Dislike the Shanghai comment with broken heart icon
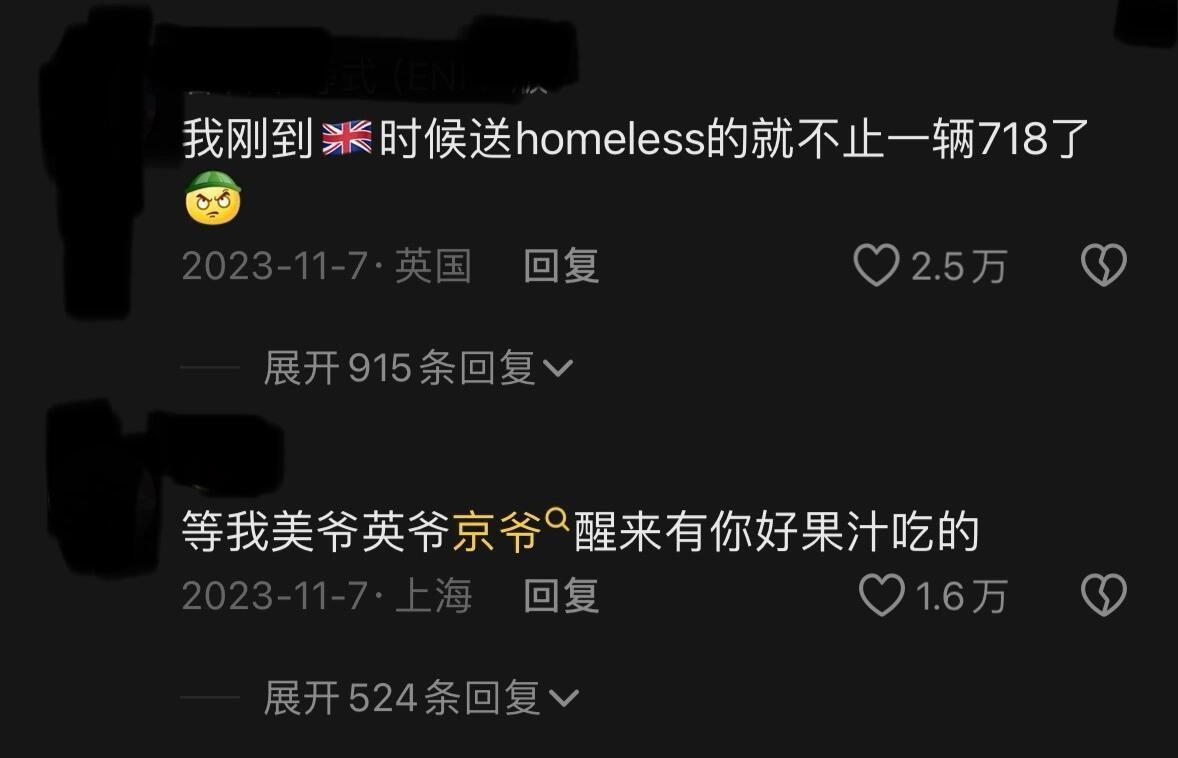The image size is (1178, 758). pyautogui.click(x=1104, y=596)
